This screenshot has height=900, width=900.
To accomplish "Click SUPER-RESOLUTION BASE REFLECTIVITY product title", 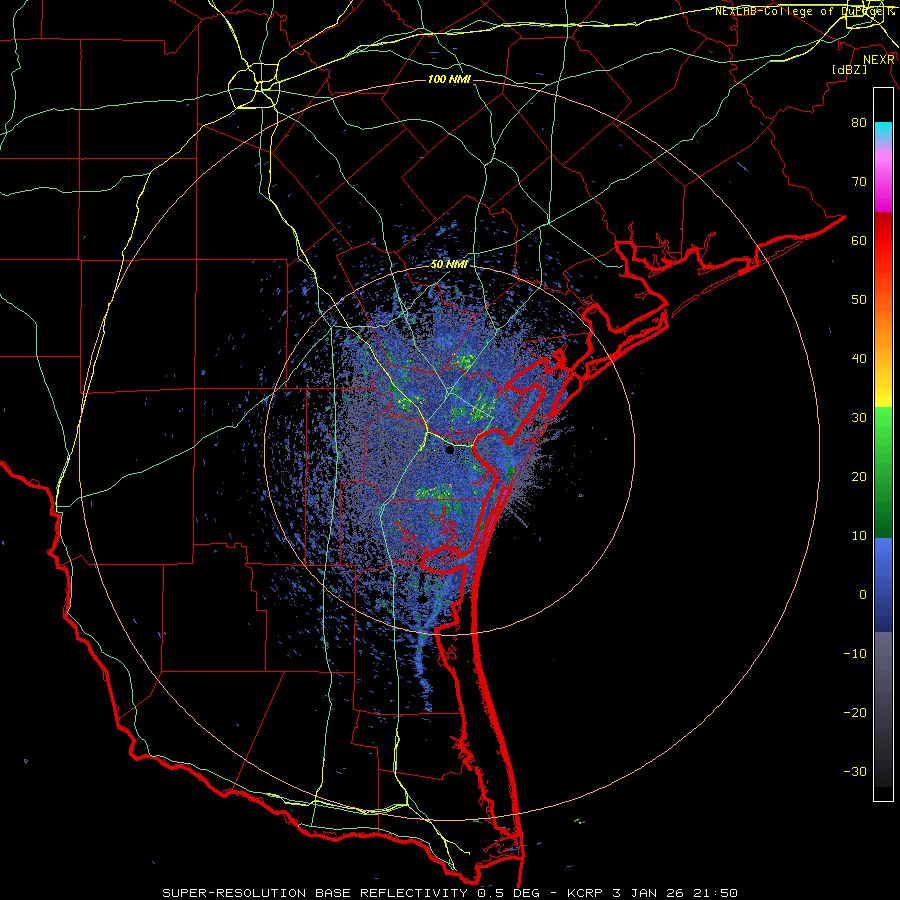I will point(315,893).
